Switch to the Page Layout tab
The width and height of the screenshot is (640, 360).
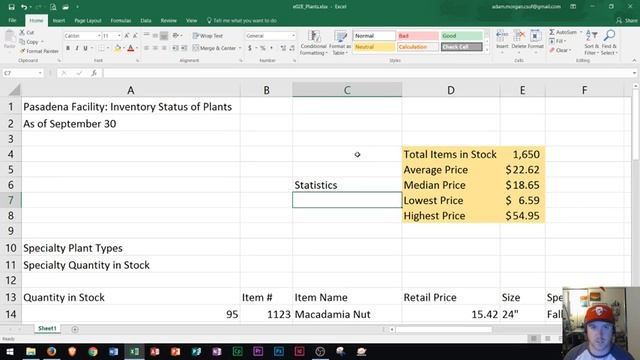click(x=88, y=20)
